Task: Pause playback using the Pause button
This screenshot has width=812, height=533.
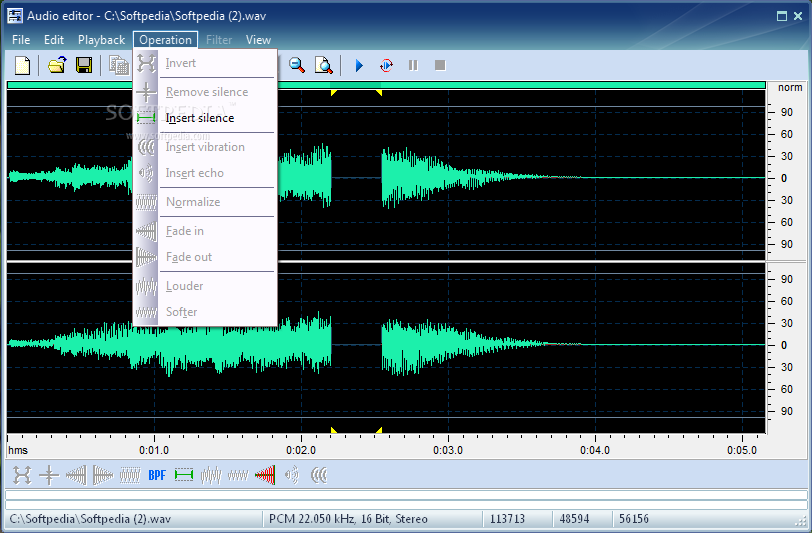Action: click(413, 65)
